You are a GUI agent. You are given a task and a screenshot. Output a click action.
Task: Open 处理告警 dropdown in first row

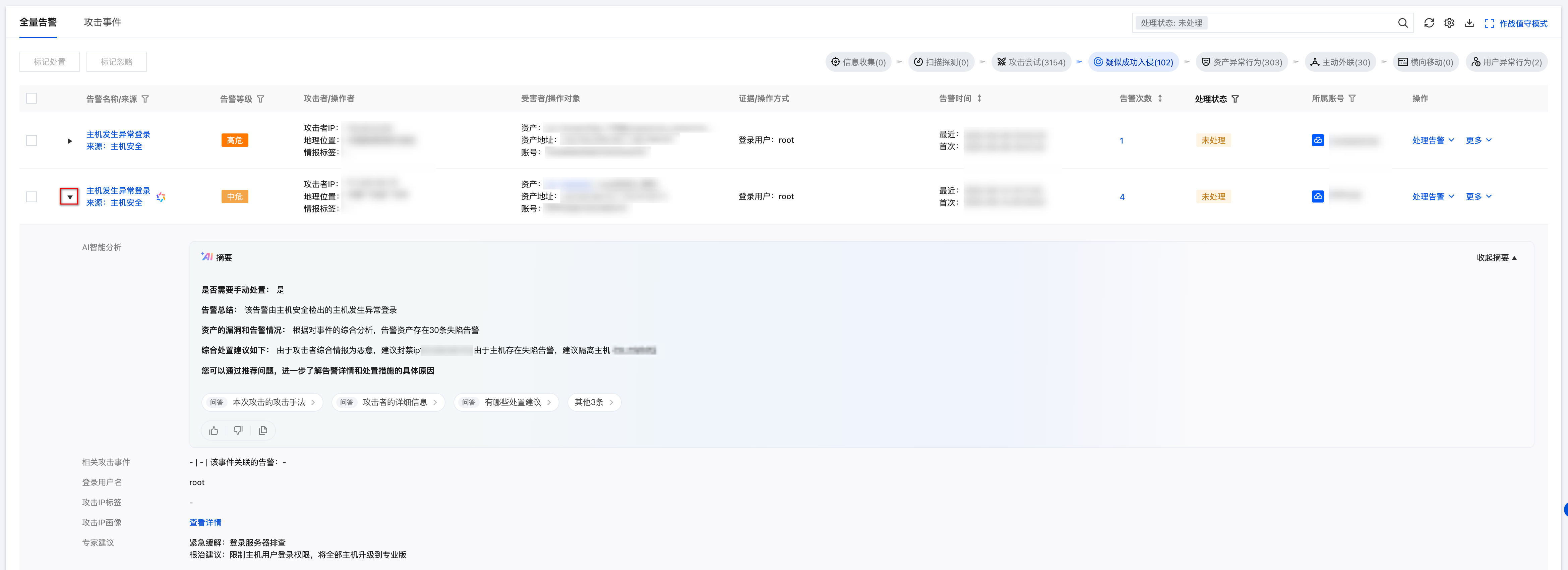tap(1433, 141)
